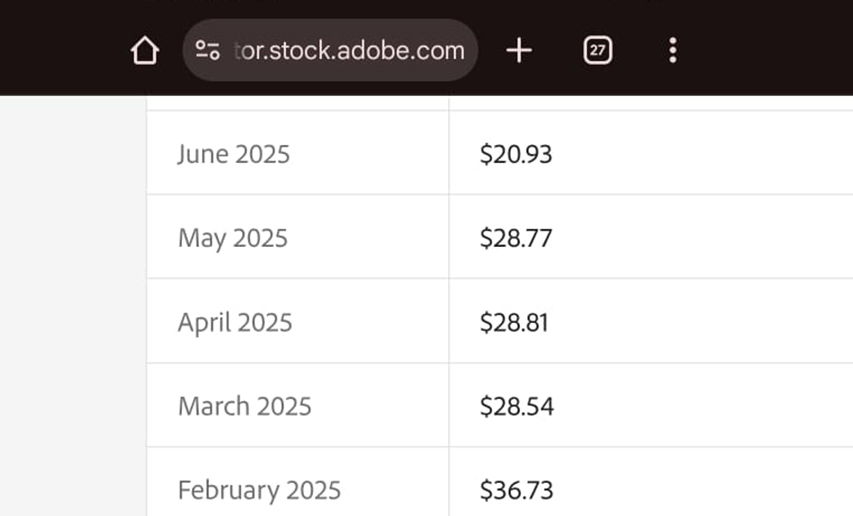This screenshot has height=516, width=853.
Task: Select the February 2025 row
Action: coord(499,482)
